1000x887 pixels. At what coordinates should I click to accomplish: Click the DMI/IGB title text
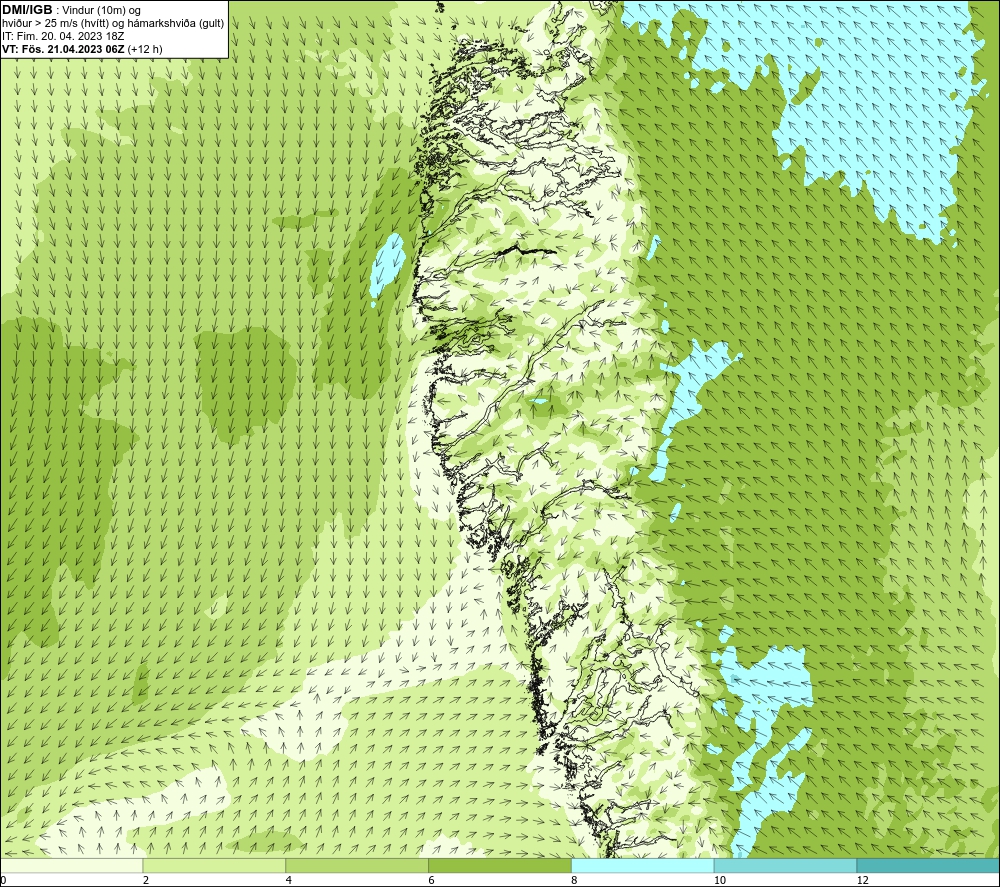pyautogui.click(x=27, y=10)
